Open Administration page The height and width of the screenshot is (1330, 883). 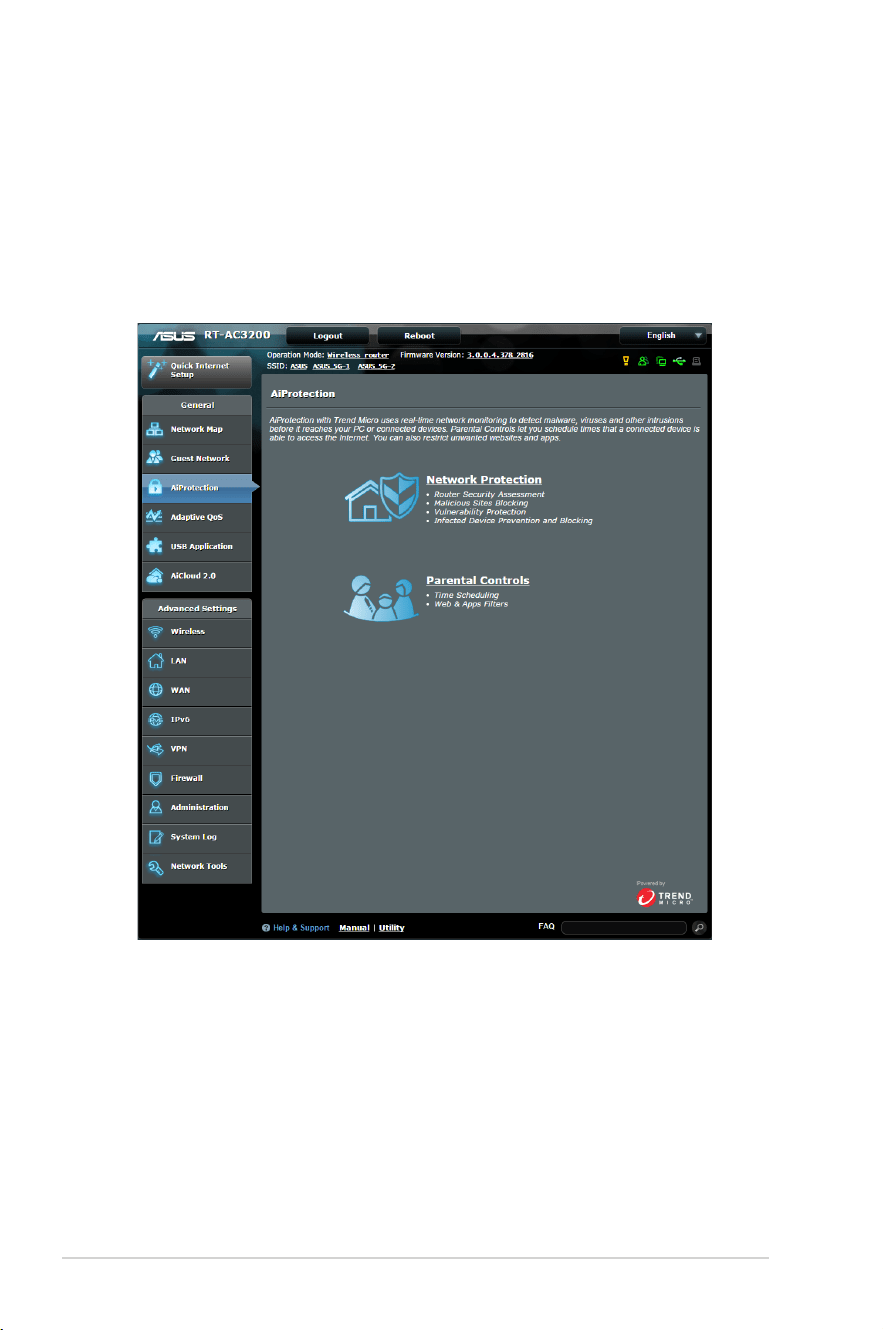pos(196,807)
